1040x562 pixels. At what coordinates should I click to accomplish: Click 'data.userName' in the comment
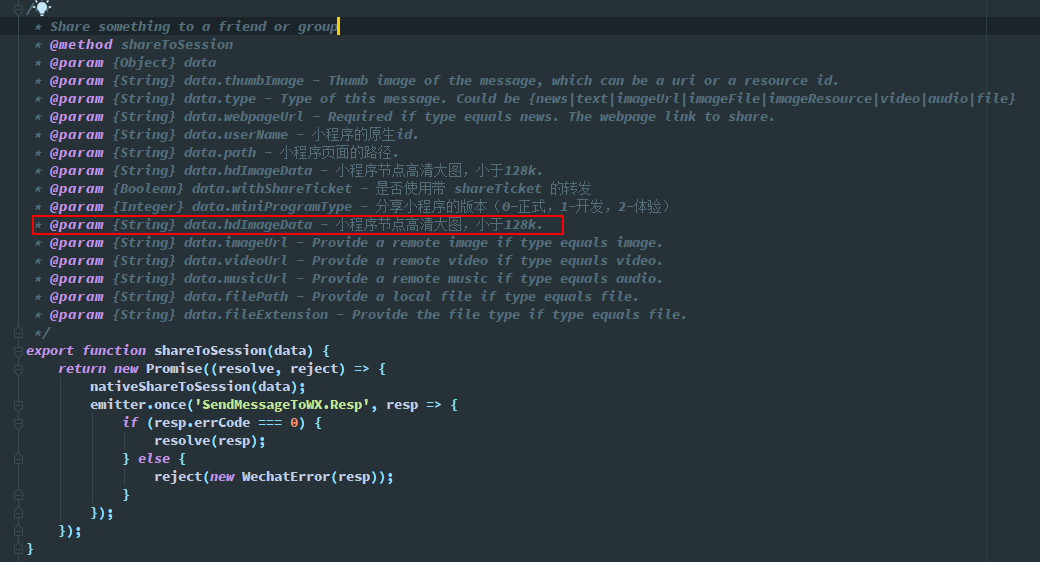coord(235,134)
